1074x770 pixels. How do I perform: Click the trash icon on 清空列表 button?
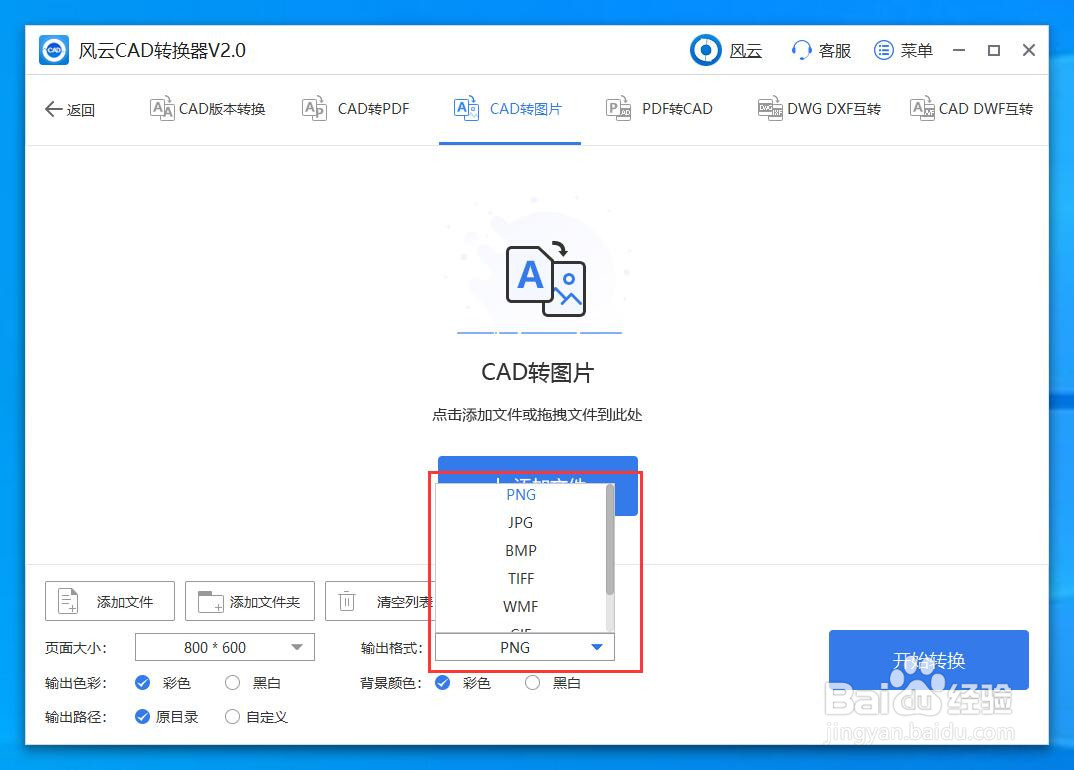coord(347,601)
